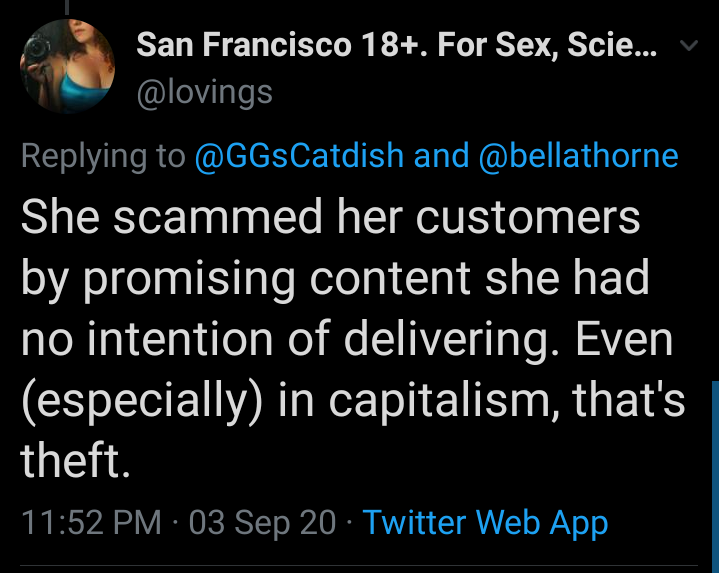Click the "She scammed her customers" line

(331, 217)
